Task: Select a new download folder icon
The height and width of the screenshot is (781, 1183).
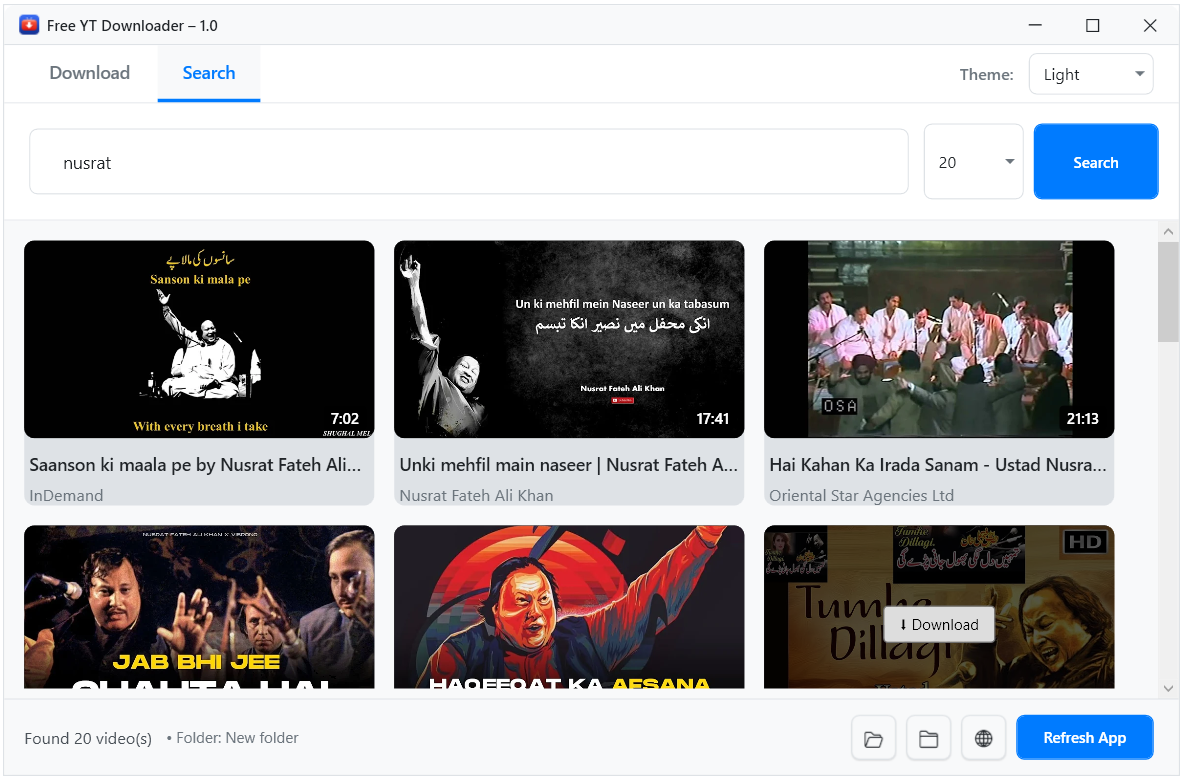Action: (x=928, y=737)
